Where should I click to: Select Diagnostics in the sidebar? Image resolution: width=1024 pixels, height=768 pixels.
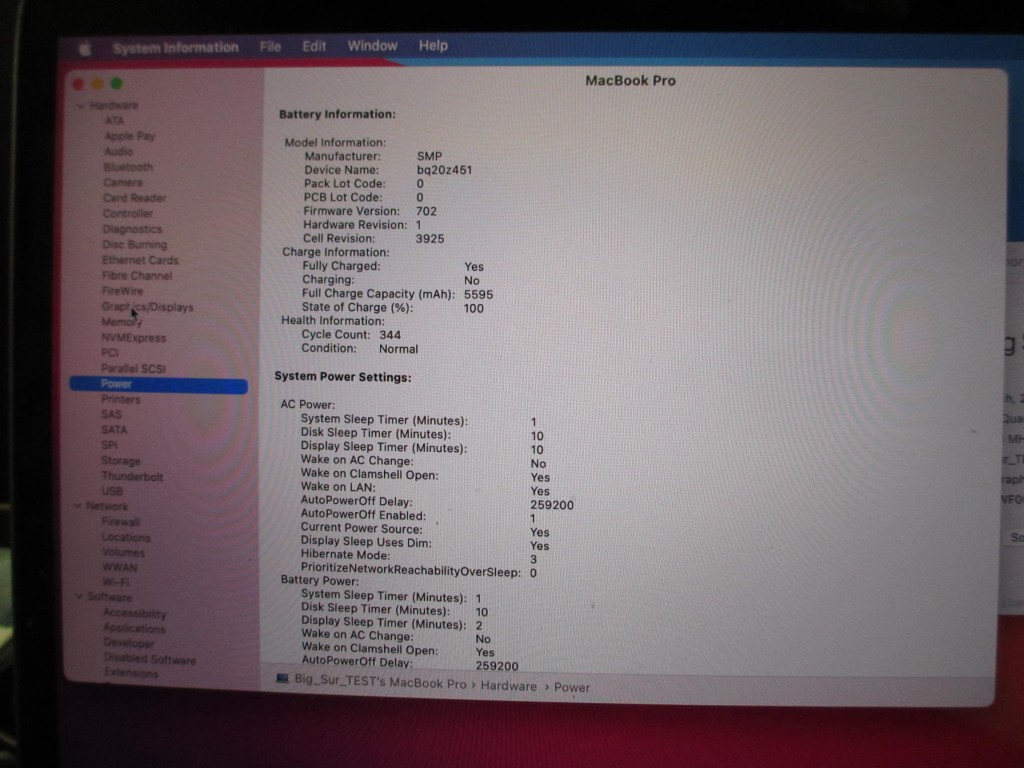[x=132, y=229]
